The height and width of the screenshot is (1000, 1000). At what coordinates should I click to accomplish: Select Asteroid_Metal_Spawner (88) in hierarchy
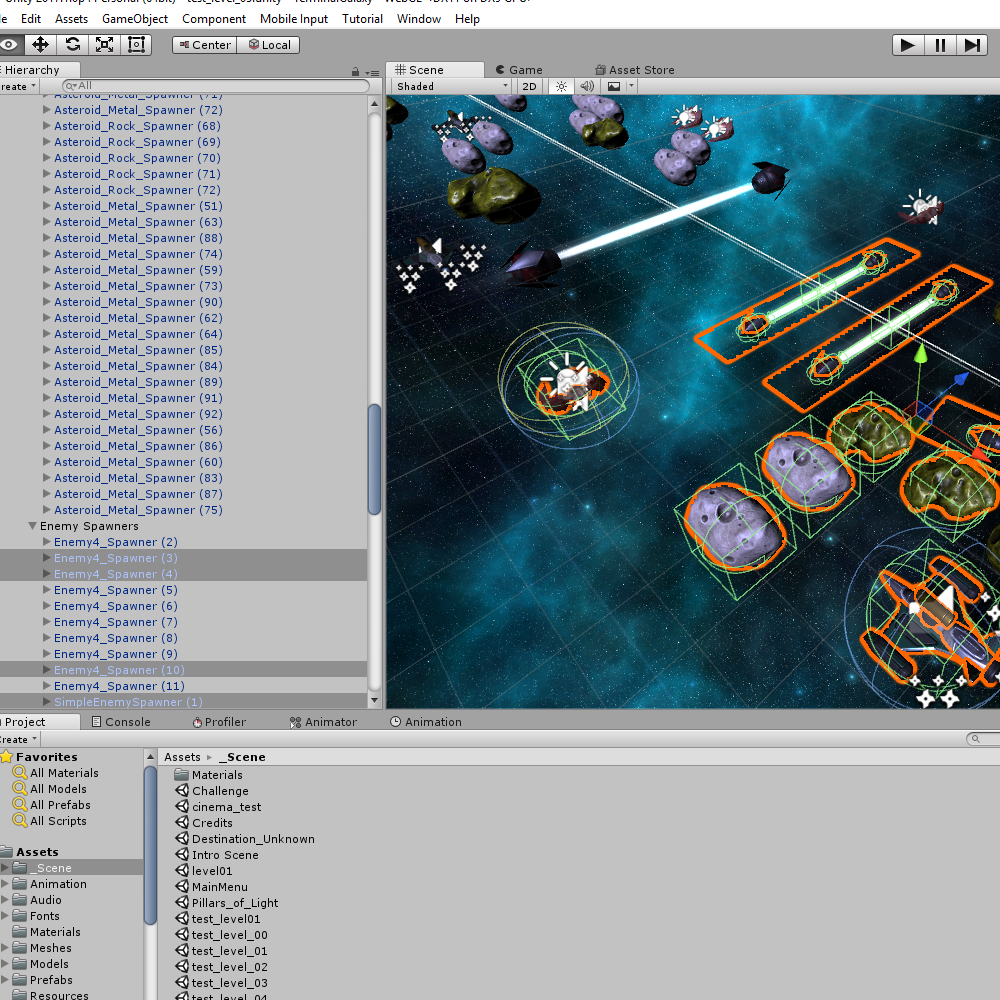coord(138,238)
